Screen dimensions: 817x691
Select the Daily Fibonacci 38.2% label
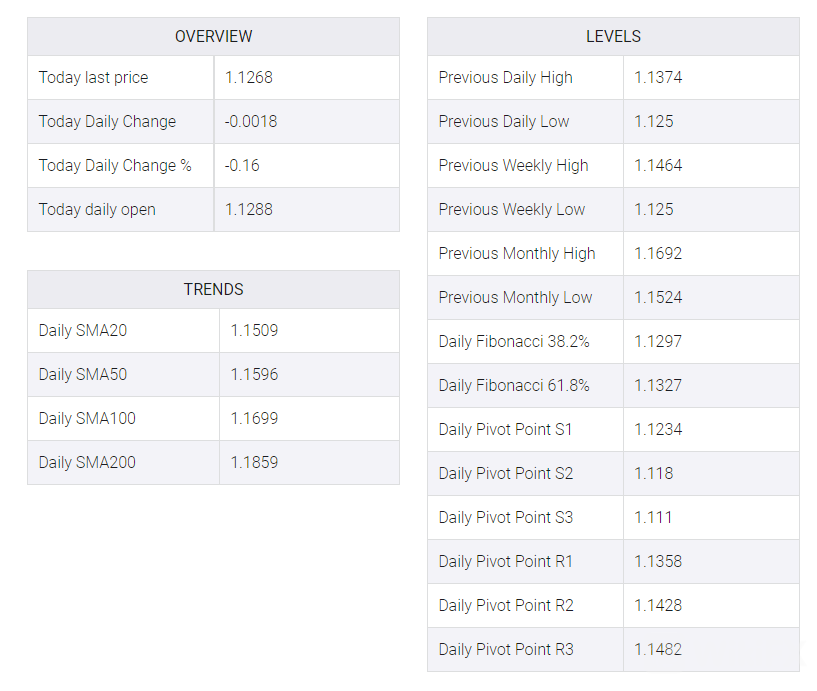pos(514,341)
